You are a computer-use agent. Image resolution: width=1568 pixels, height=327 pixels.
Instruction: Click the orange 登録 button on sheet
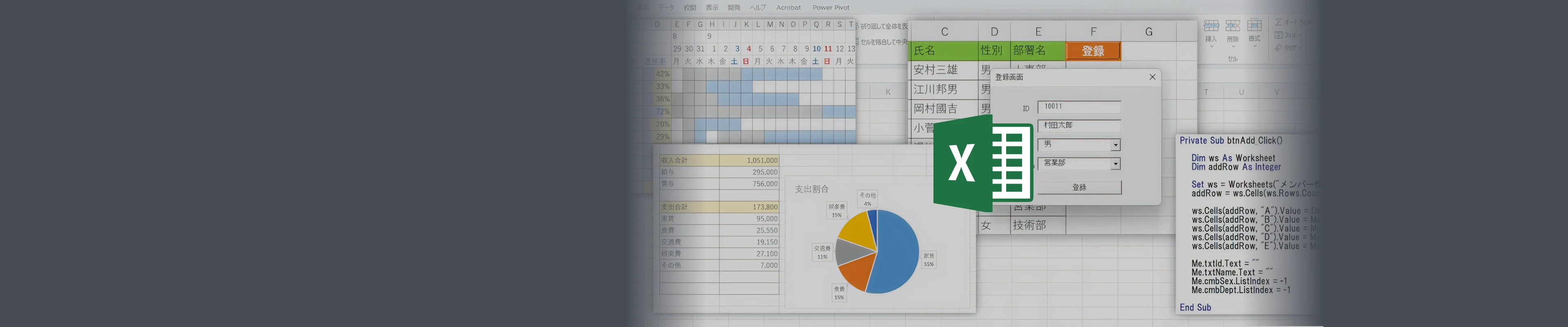click(x=1093, y=51)
